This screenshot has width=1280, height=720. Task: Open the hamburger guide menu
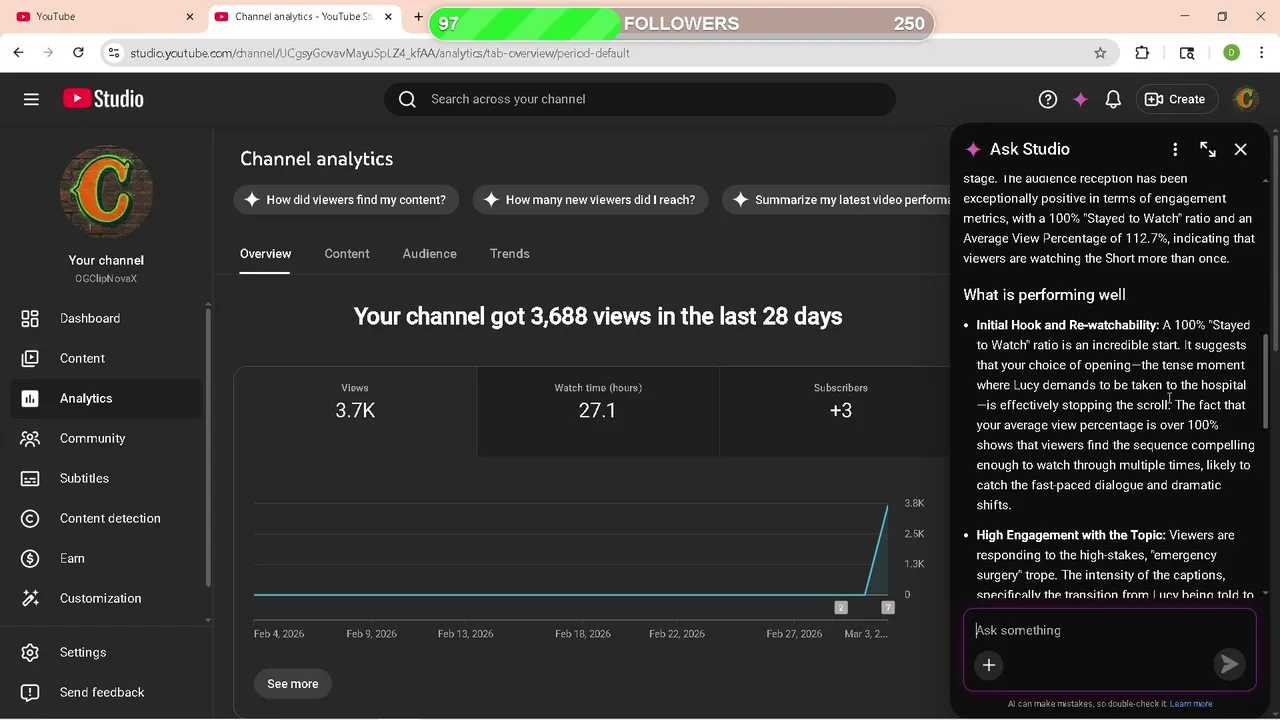31,99
